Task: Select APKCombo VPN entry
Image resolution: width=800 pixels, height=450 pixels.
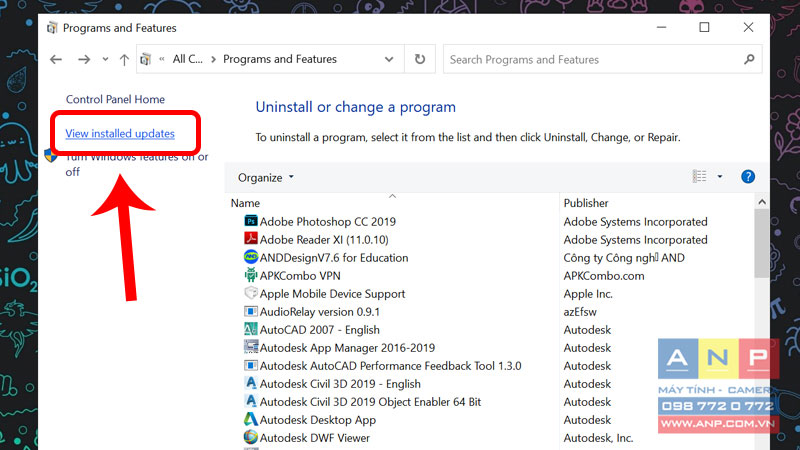Action: [300, 276]
